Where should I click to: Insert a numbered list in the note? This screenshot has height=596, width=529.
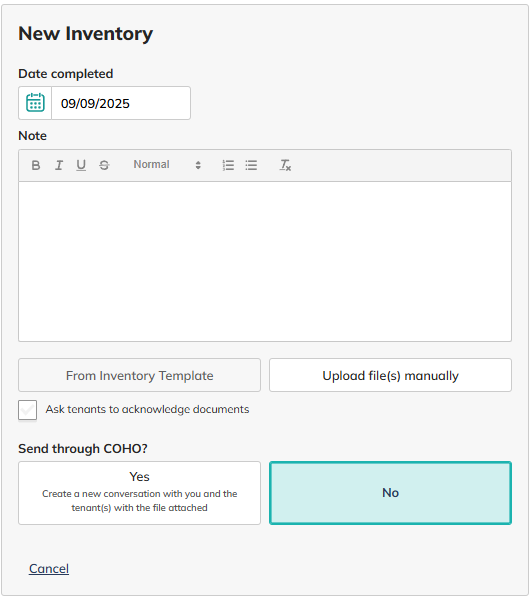pyautogui.click(x=228, y=165)
